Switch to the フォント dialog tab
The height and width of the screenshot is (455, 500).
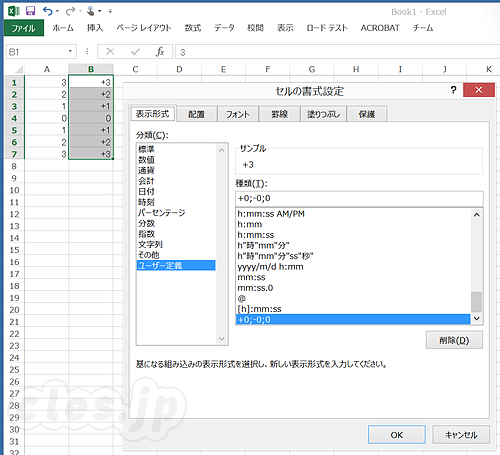[x=238, y=114]
